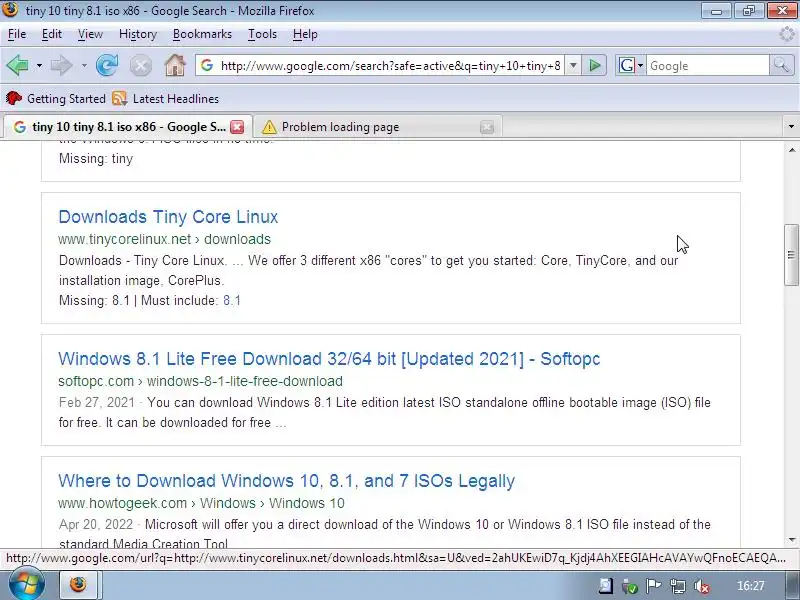
Task: Open the View menu
Action: [90, 34]
